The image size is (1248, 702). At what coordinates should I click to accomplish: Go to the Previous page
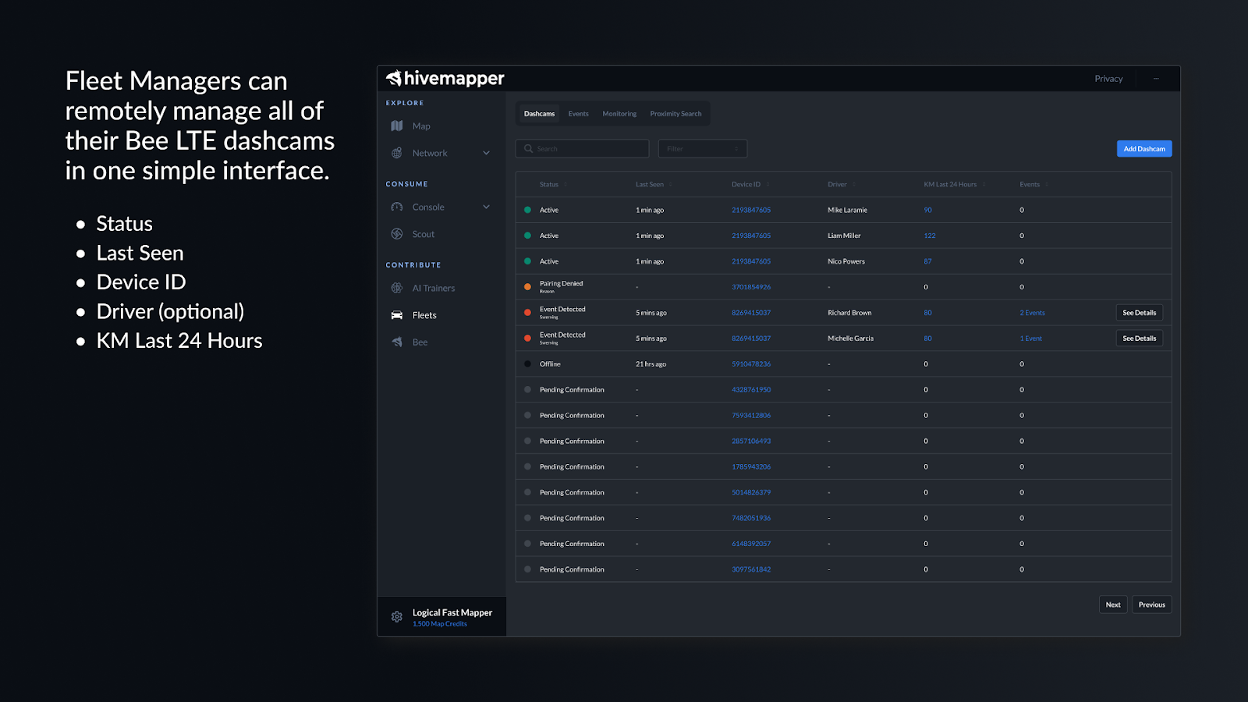(1151, 605)
